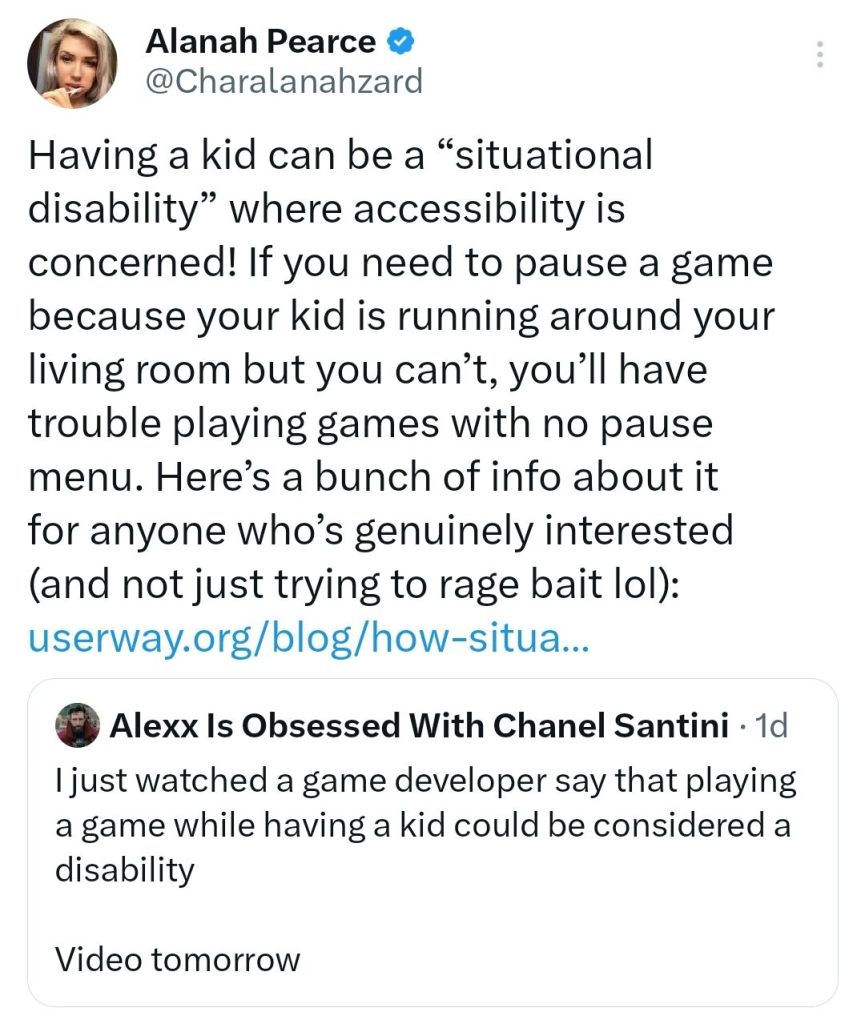
Task: Open the three-dot more options menu
Action: coord(819,54)
